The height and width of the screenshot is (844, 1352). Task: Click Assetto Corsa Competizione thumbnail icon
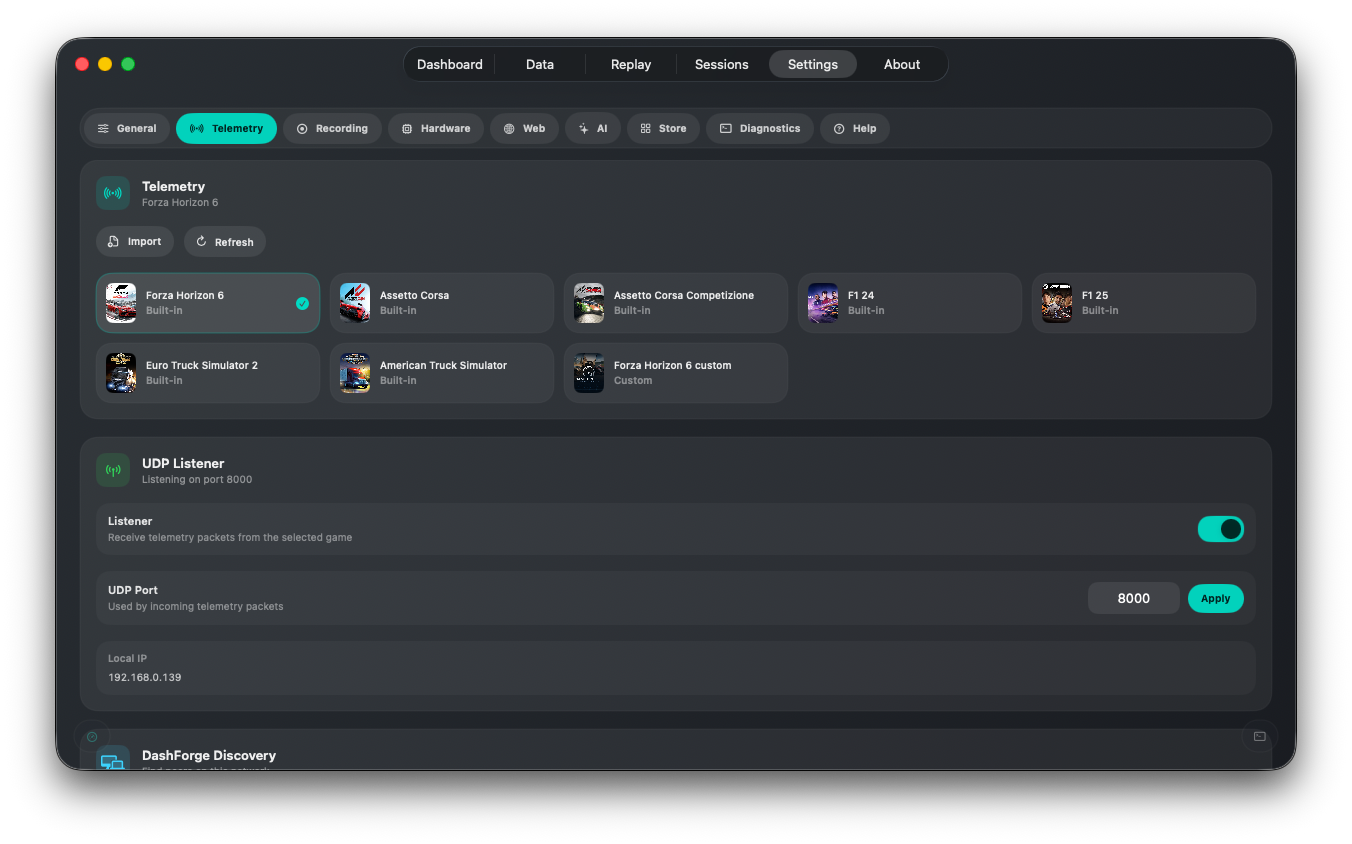pyautogui.click(x=589, y=303)
